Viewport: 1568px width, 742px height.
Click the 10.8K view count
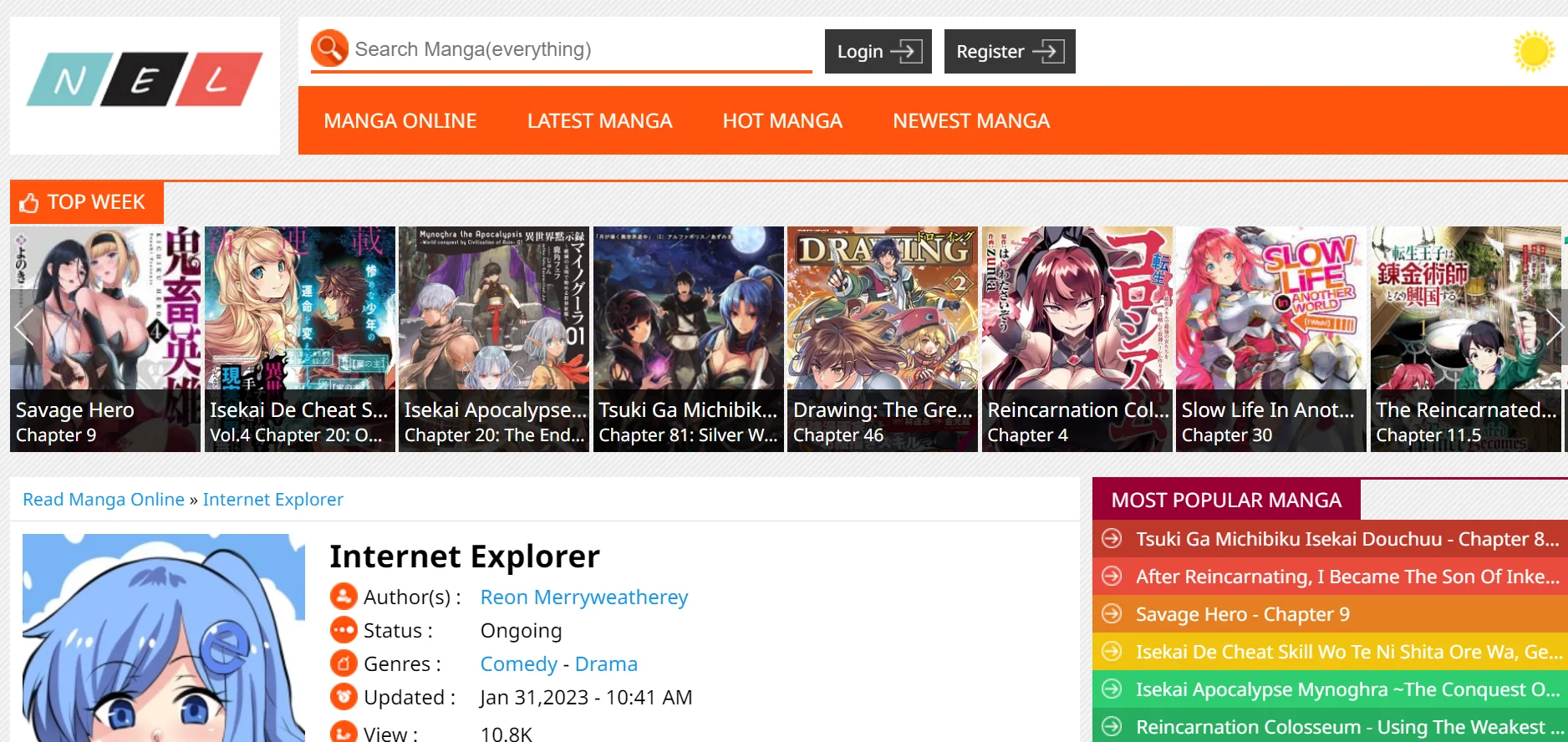(x=506, y=733)
